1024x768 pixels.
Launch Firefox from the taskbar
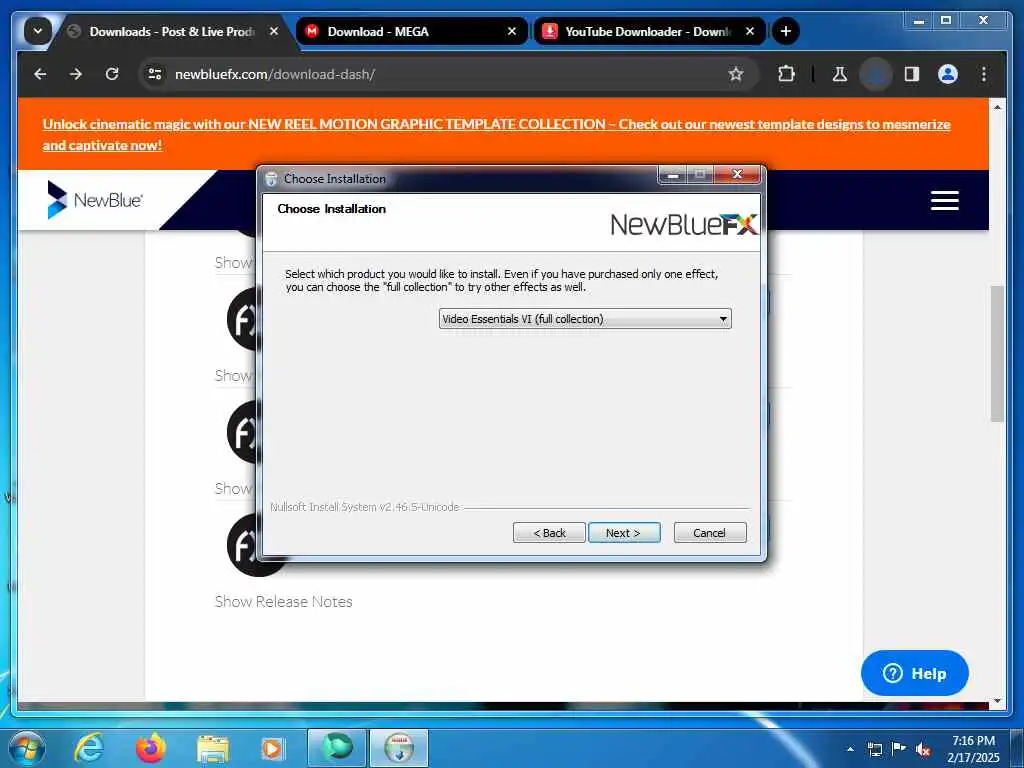pos(151,748)
